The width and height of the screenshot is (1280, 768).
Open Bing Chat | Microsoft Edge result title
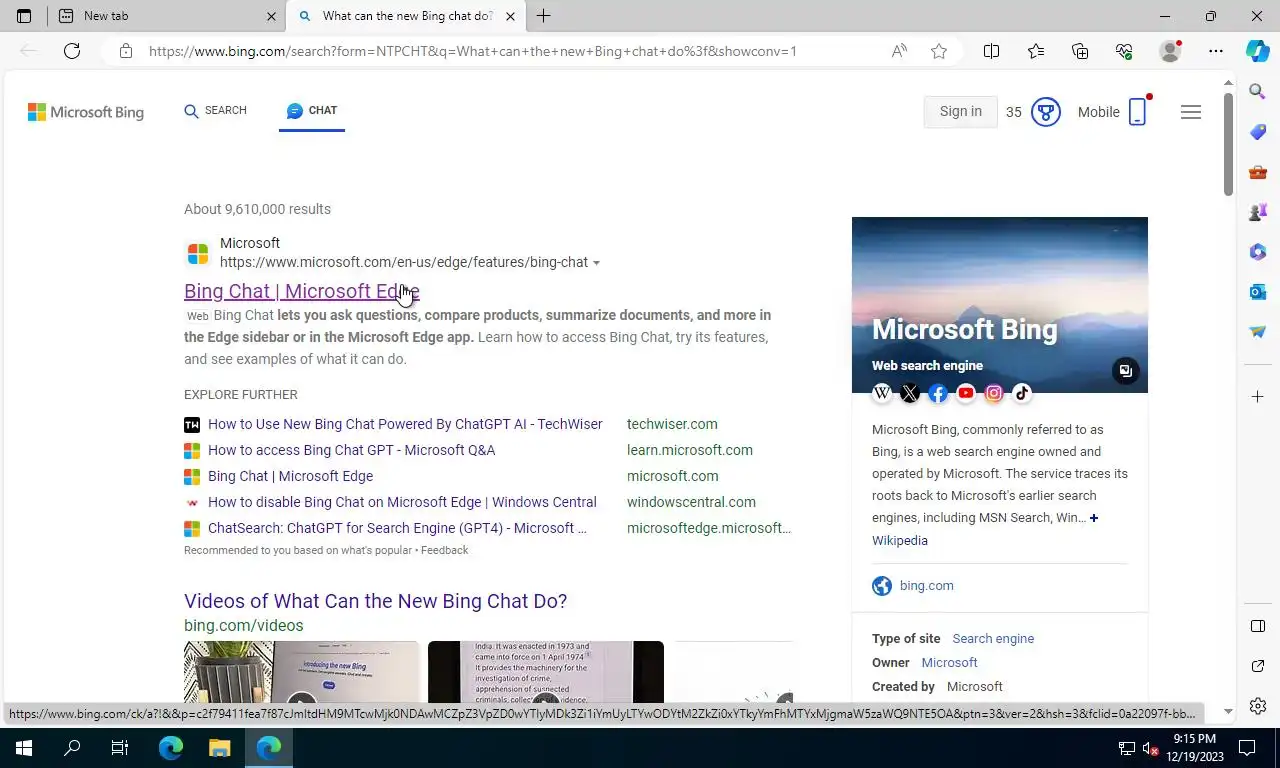pyautogui.click(x=302, y=291)
